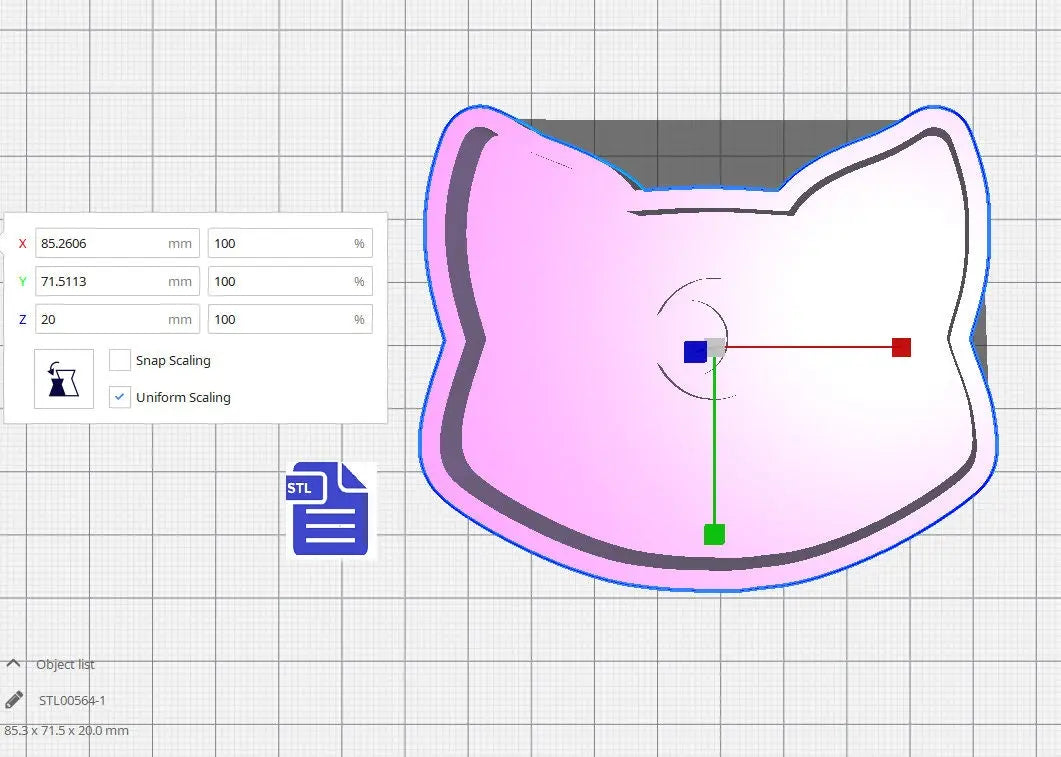
Task: Click the green Y-axis scale handle
Action: coord(713,534)
